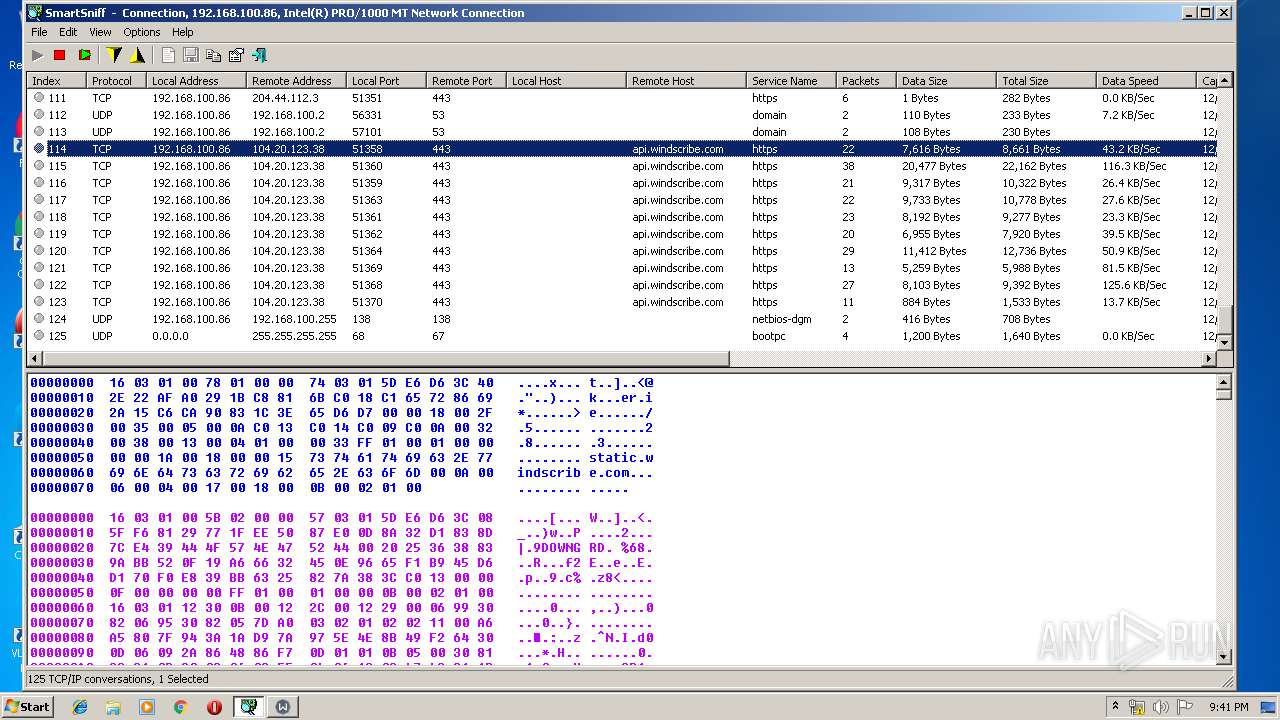The width and height of the screenshot is (1280, 720).
Task: Open Opera browser from the taskbar
Action: pyautogui.click(x=214, y=707)
